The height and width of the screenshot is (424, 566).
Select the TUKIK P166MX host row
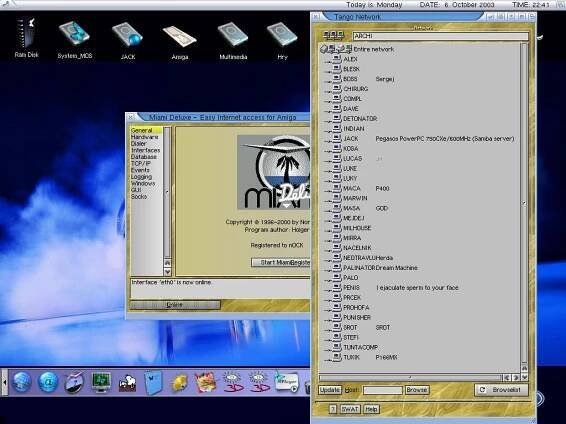point(420,357)
